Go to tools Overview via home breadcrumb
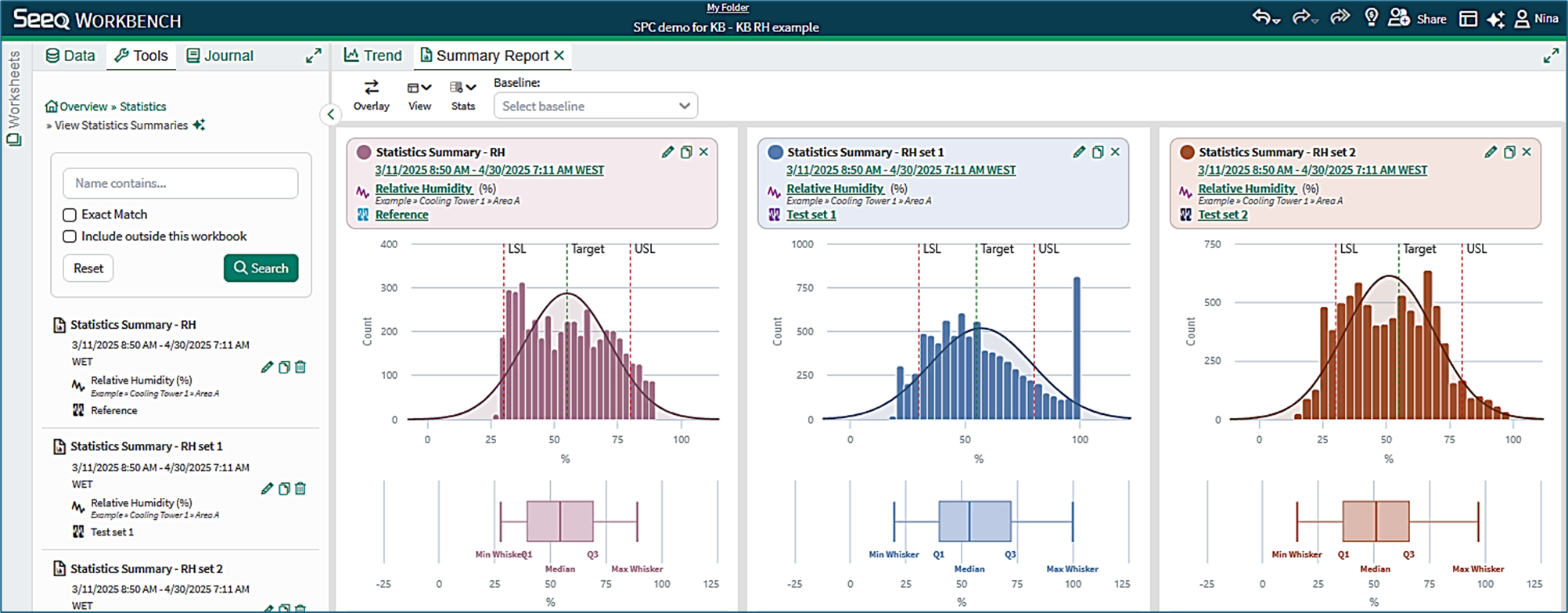This screenshot has height=613, width=1568. [x=76, y=106]
